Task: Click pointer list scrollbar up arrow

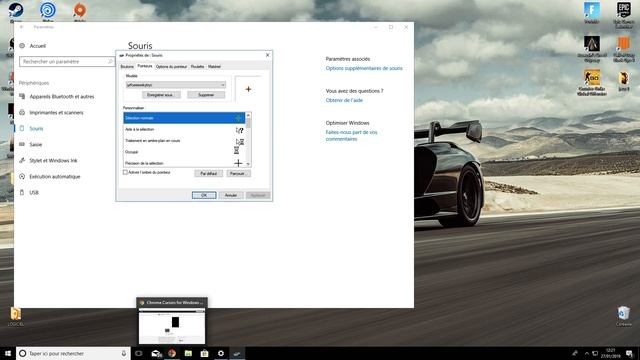Action: point(248,115)
